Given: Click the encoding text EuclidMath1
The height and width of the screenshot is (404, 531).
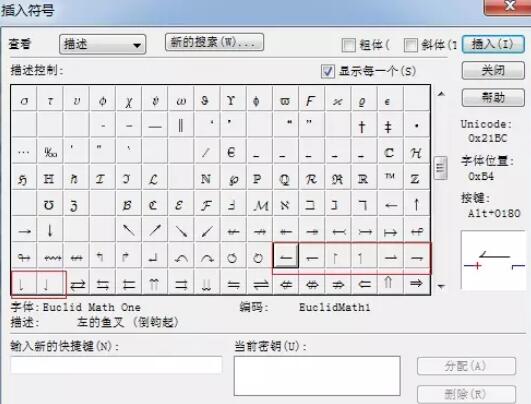Looking at the screenshot, I should (335, 307).
